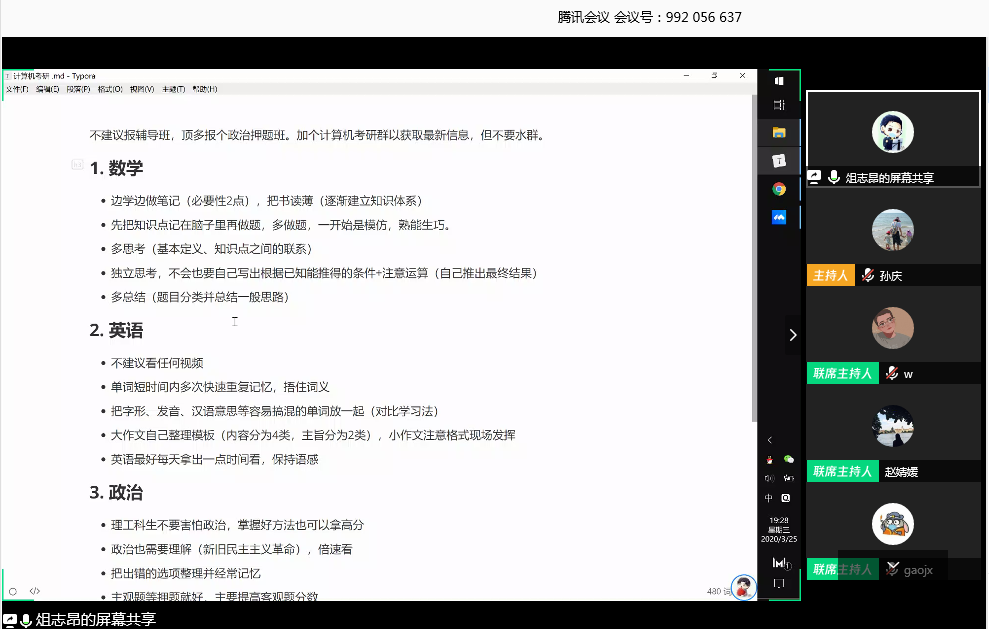Open the 文件(F) menu in Typora

click(17, 89)
